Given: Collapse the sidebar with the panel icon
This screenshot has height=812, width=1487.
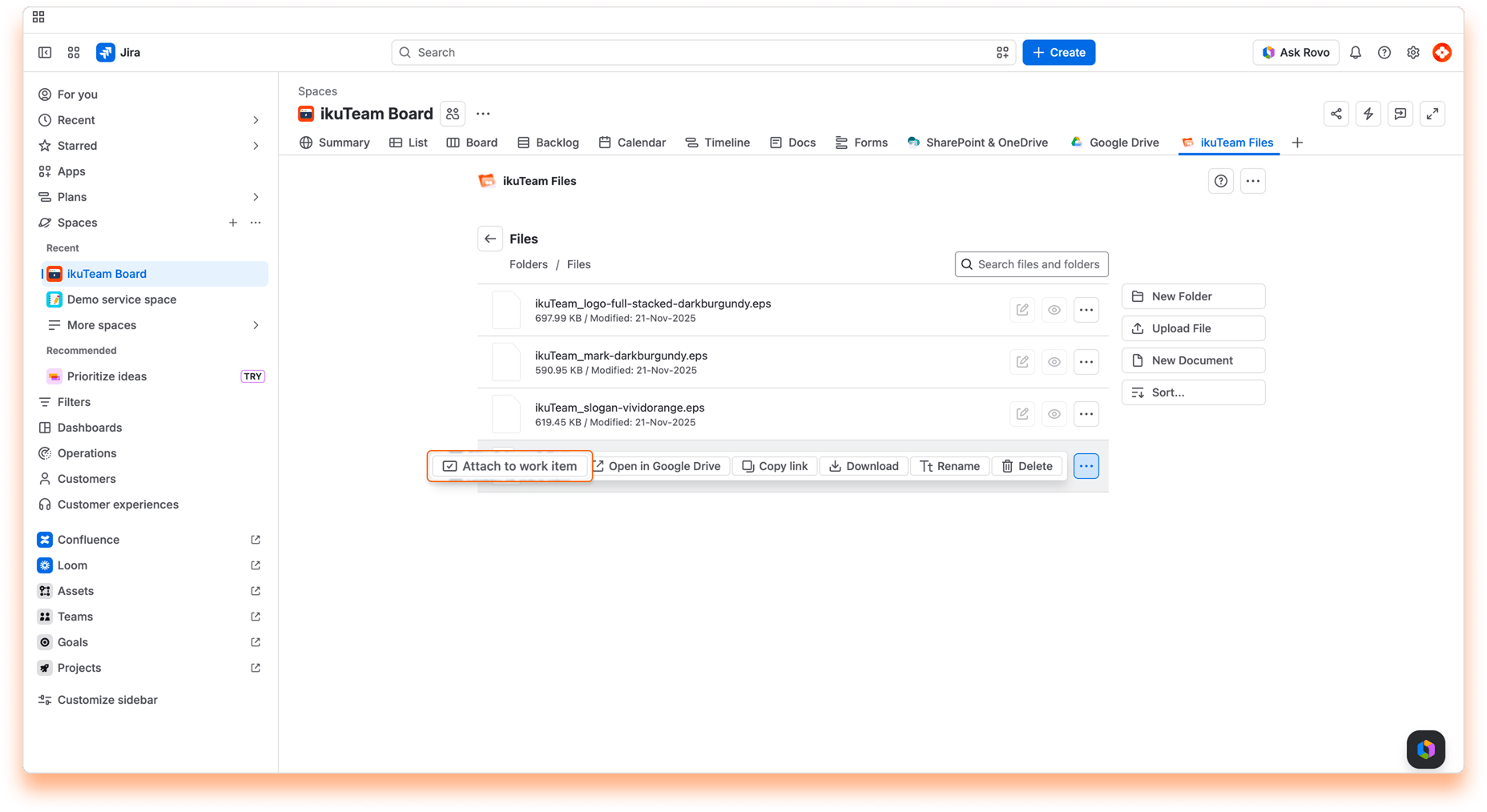Looking at the screenshot, I should [x=45, y=52].
